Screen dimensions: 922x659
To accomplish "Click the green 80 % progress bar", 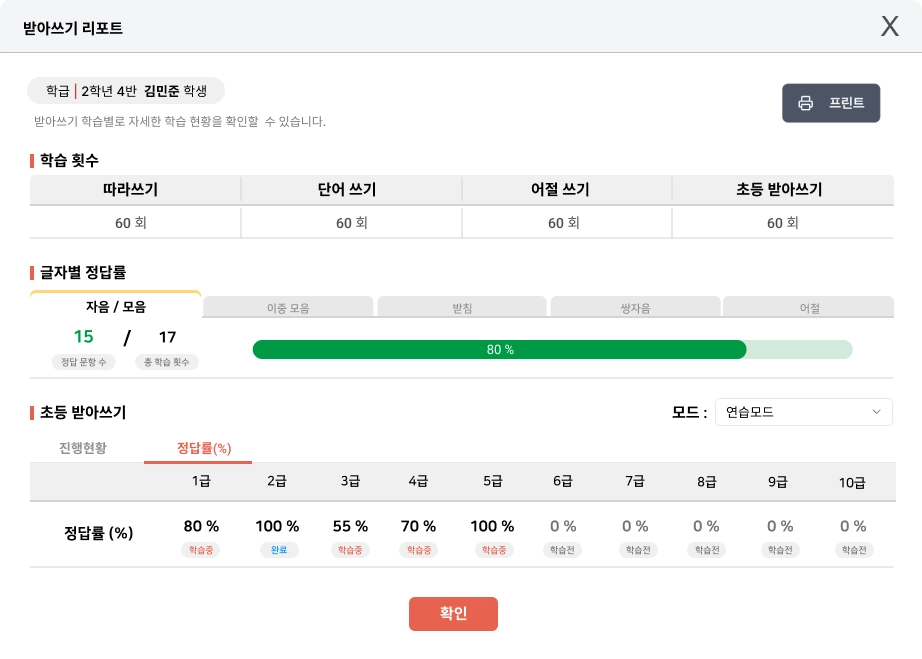I will pos(499,349).
